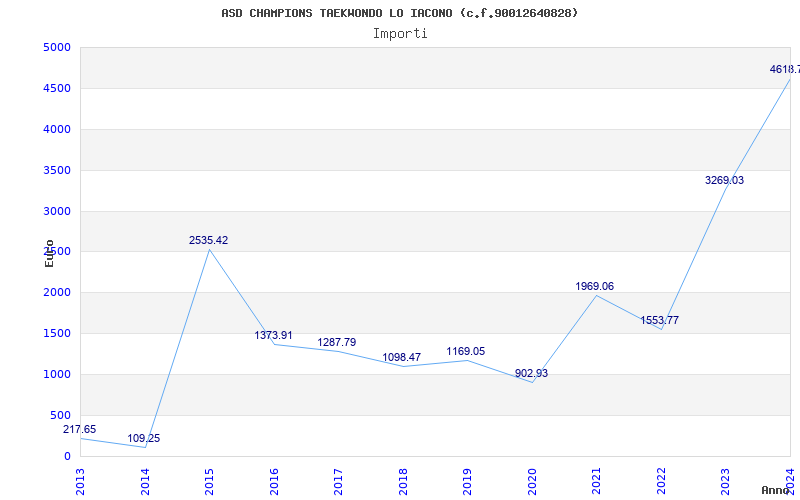Viewport: 800px width, 500px height.
Task: Click the 5000 y-axis tick label
Action: pyautogui.click(x=57, y=48)
